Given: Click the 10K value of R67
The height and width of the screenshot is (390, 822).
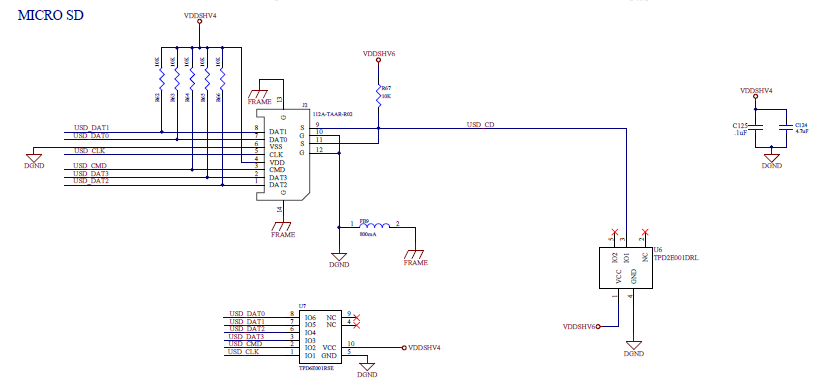Looking at the screenshot, I should pyautogui.click(x=386, y=96).
